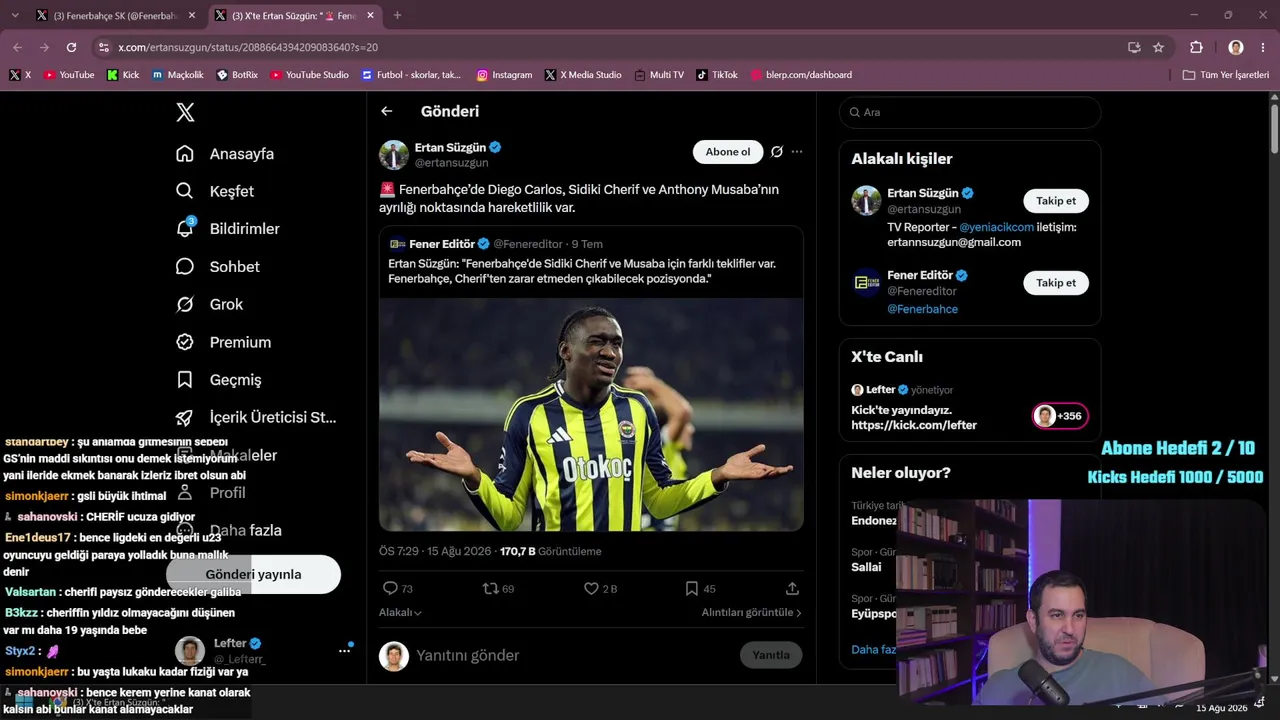Open the @yeniacikcom mention link
This screenshot has width=1280, height=720.
(x=996, y=227)
